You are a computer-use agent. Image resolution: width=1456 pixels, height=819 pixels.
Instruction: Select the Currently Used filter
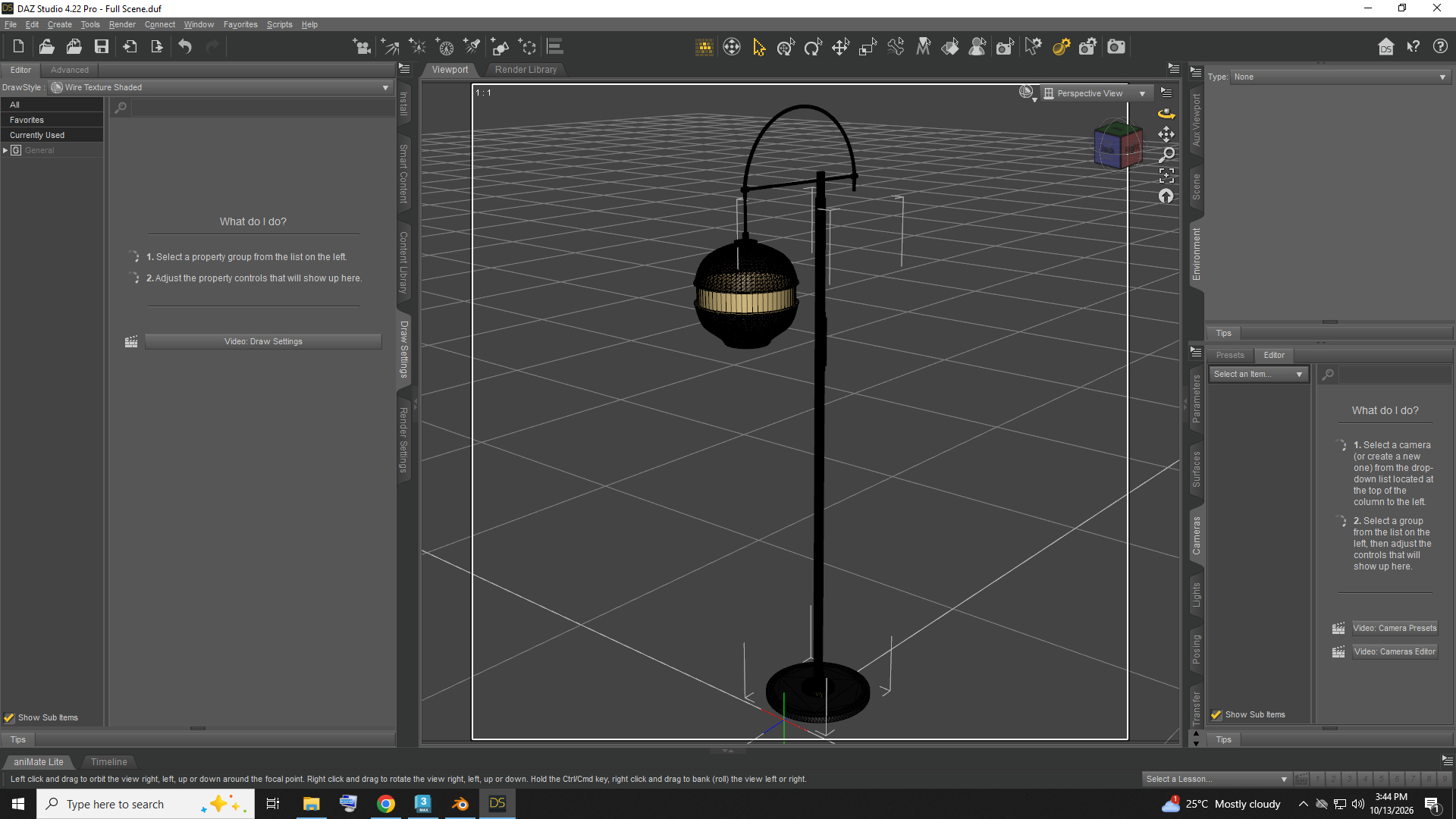[x=52, y=135]
